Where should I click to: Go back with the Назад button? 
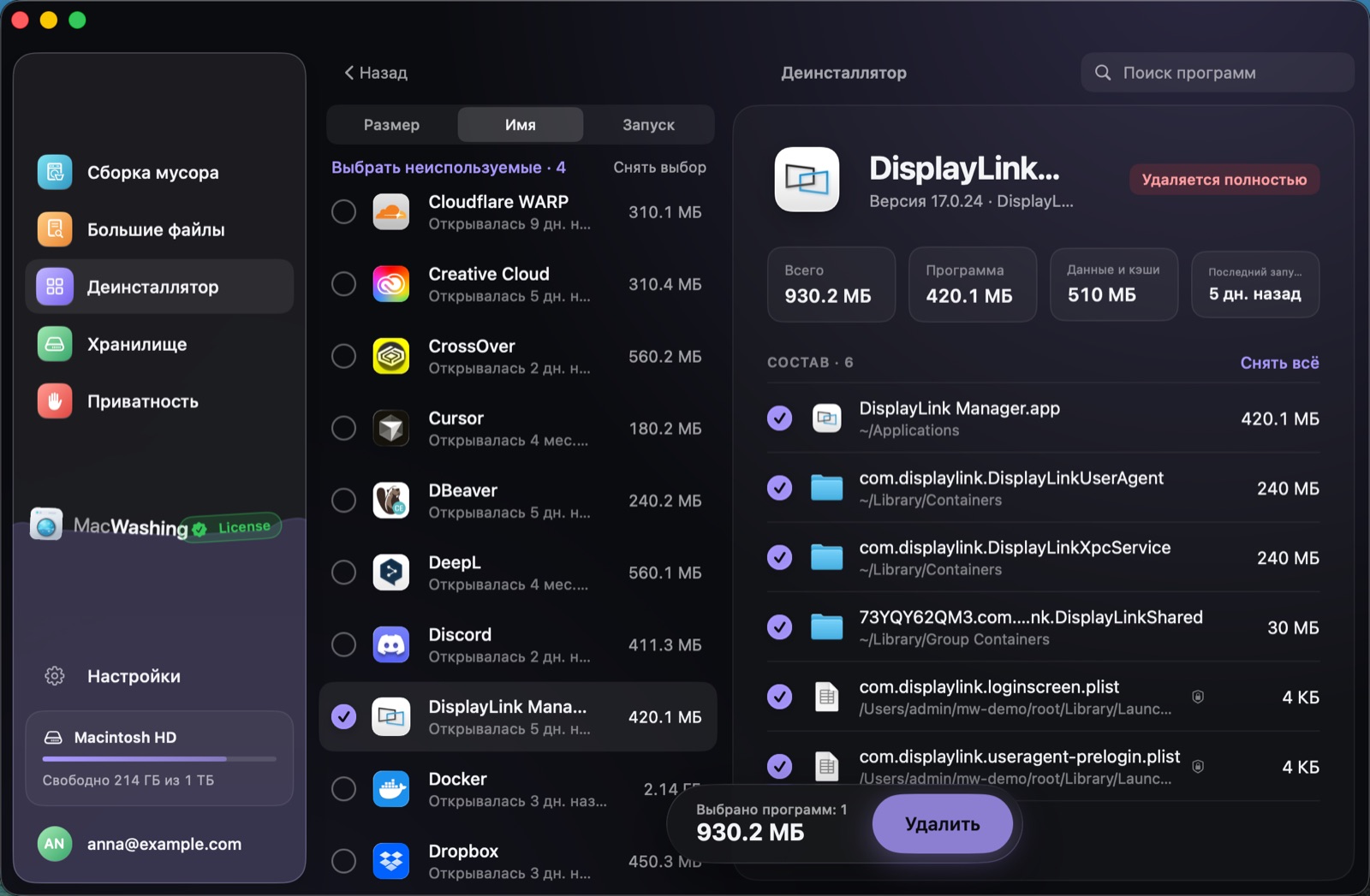pos(376,73)
